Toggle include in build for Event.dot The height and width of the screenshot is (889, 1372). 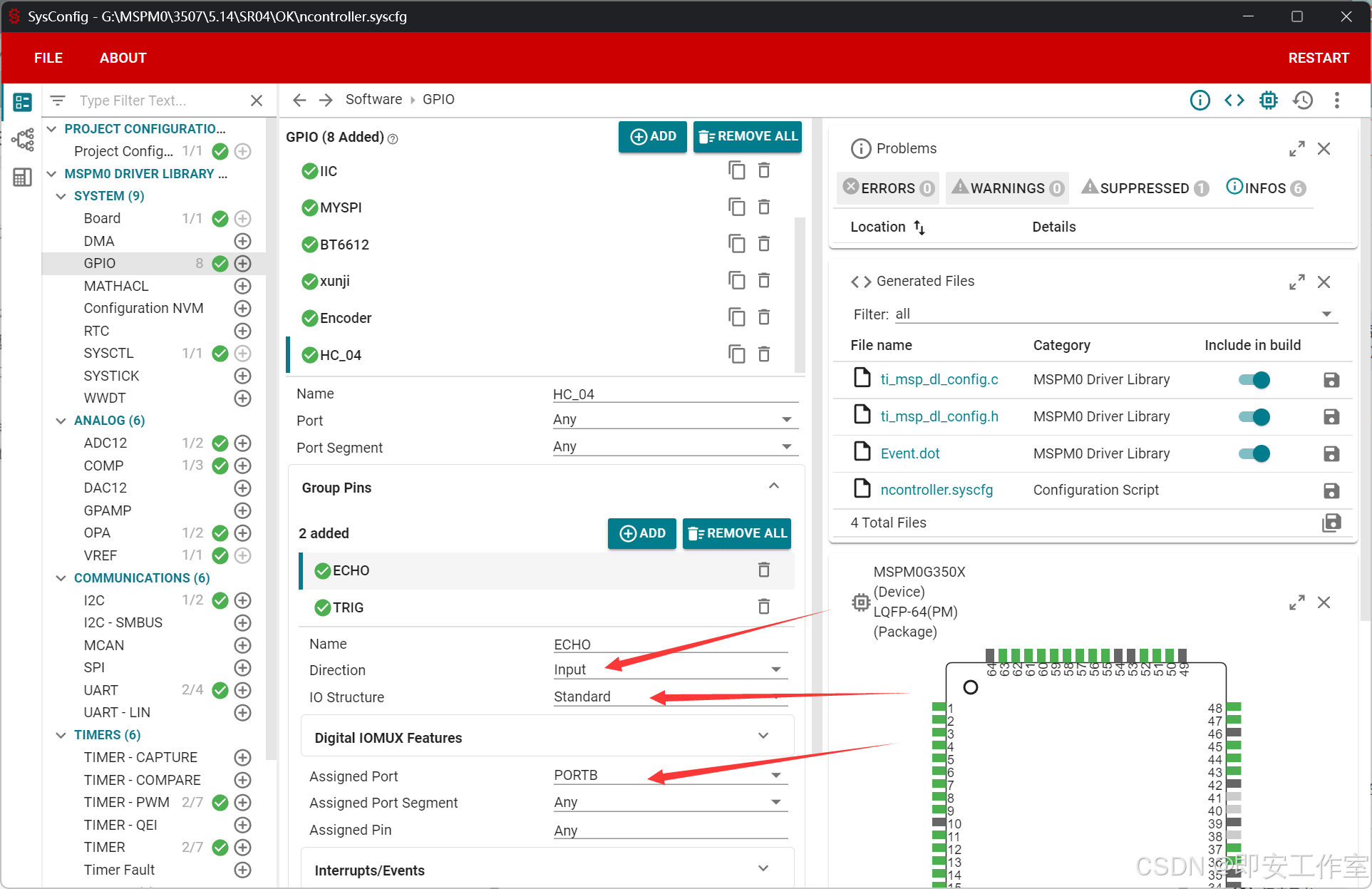pos(1254,453)
